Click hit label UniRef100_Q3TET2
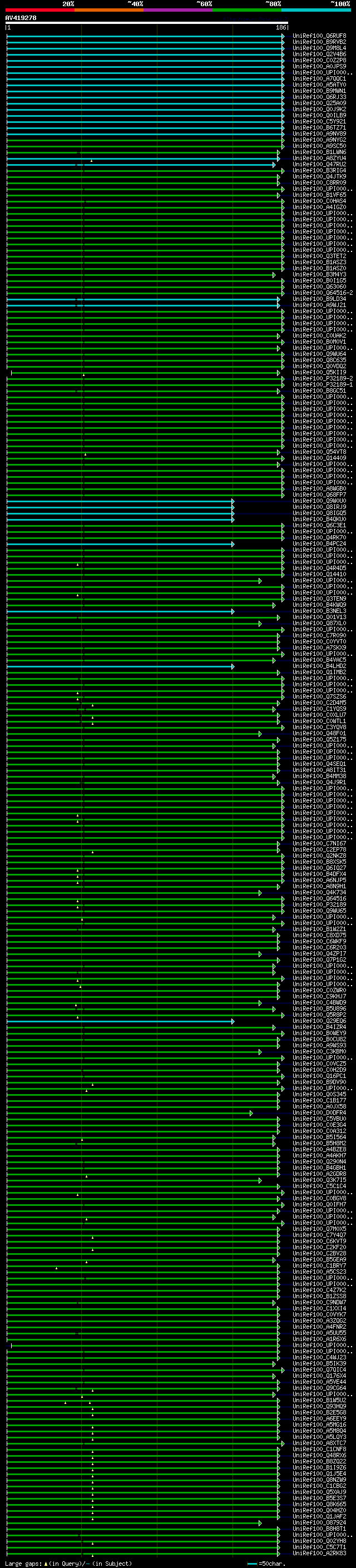The width and height of the screenshot is (356, 1568). point(319,256)
